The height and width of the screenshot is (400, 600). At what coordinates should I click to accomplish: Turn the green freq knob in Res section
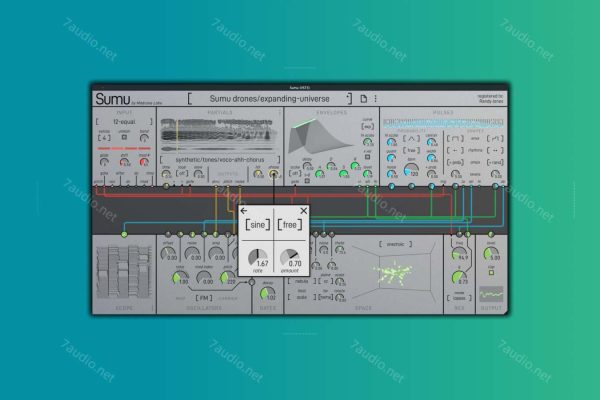[459, 253]
